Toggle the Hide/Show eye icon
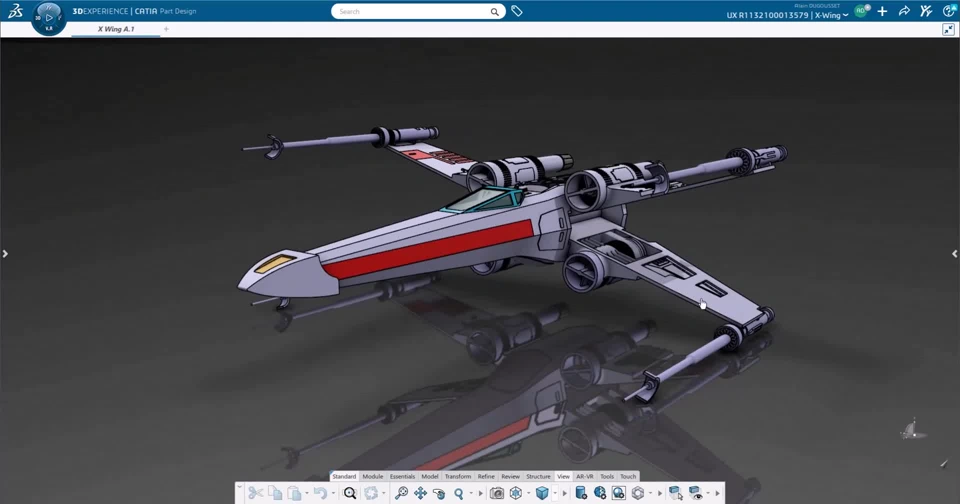960x504 pixels. point(696,493)
